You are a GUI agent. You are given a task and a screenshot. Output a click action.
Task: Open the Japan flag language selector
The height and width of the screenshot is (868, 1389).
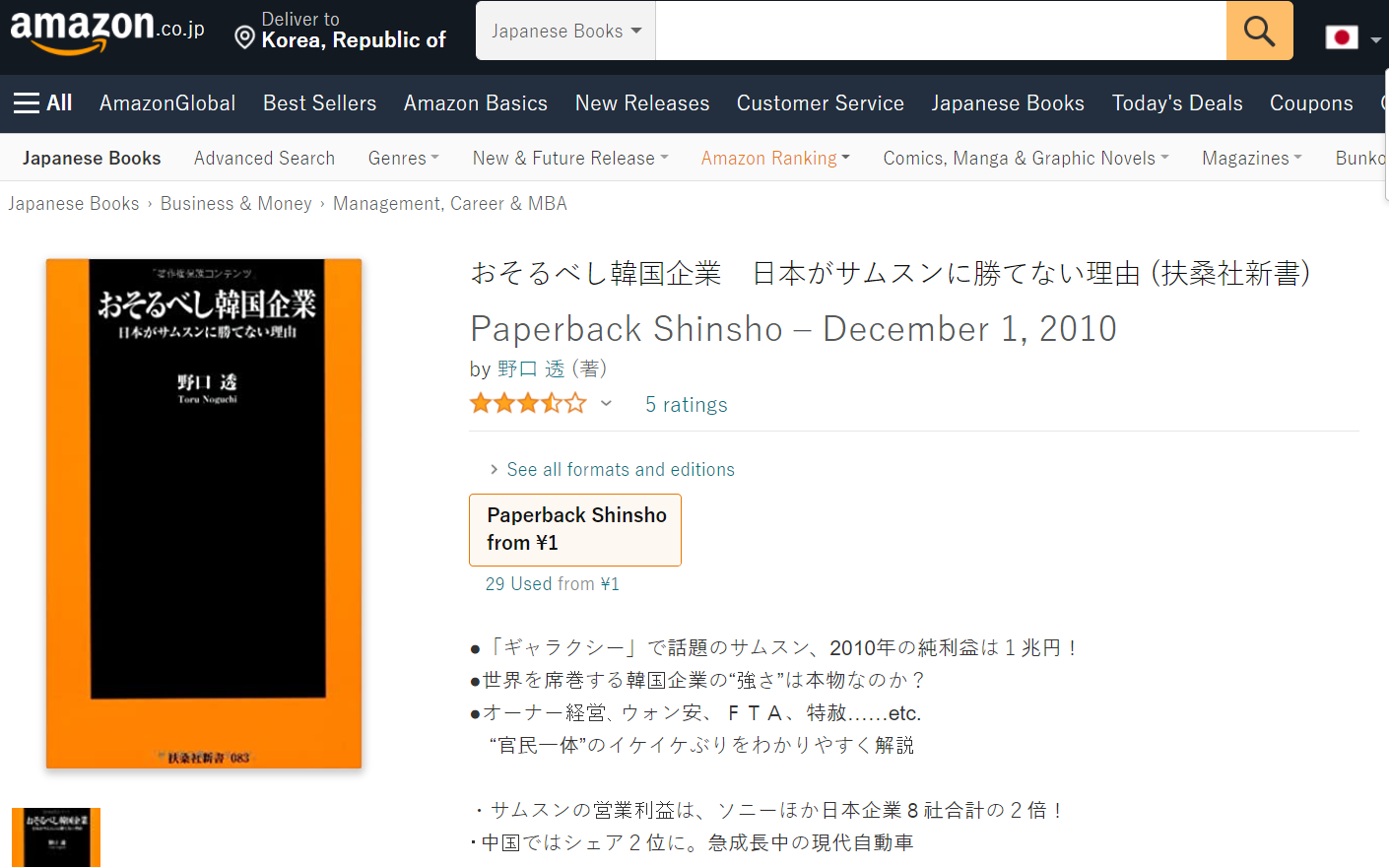[1353, 38]
